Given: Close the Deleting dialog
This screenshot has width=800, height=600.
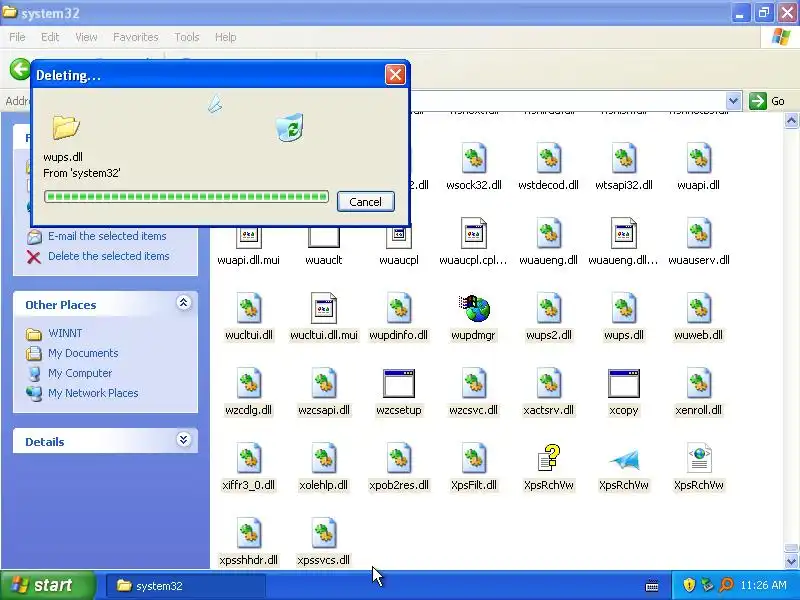Looking at the screenshot, I should point(395,75).
